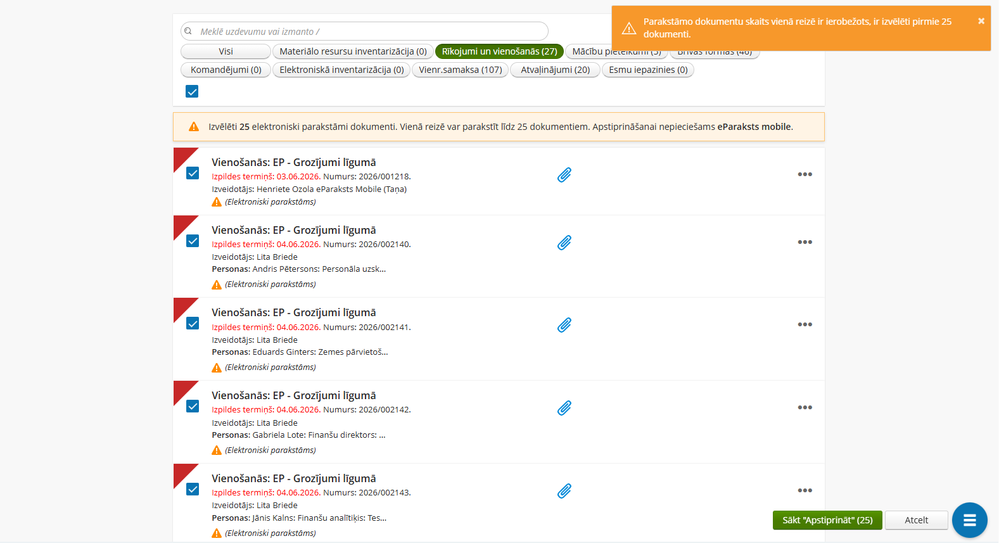Select the Vienr.samaksa (107) filter
Screen dimensions: 999x543
pyautogui.click(x=460, y=70)
